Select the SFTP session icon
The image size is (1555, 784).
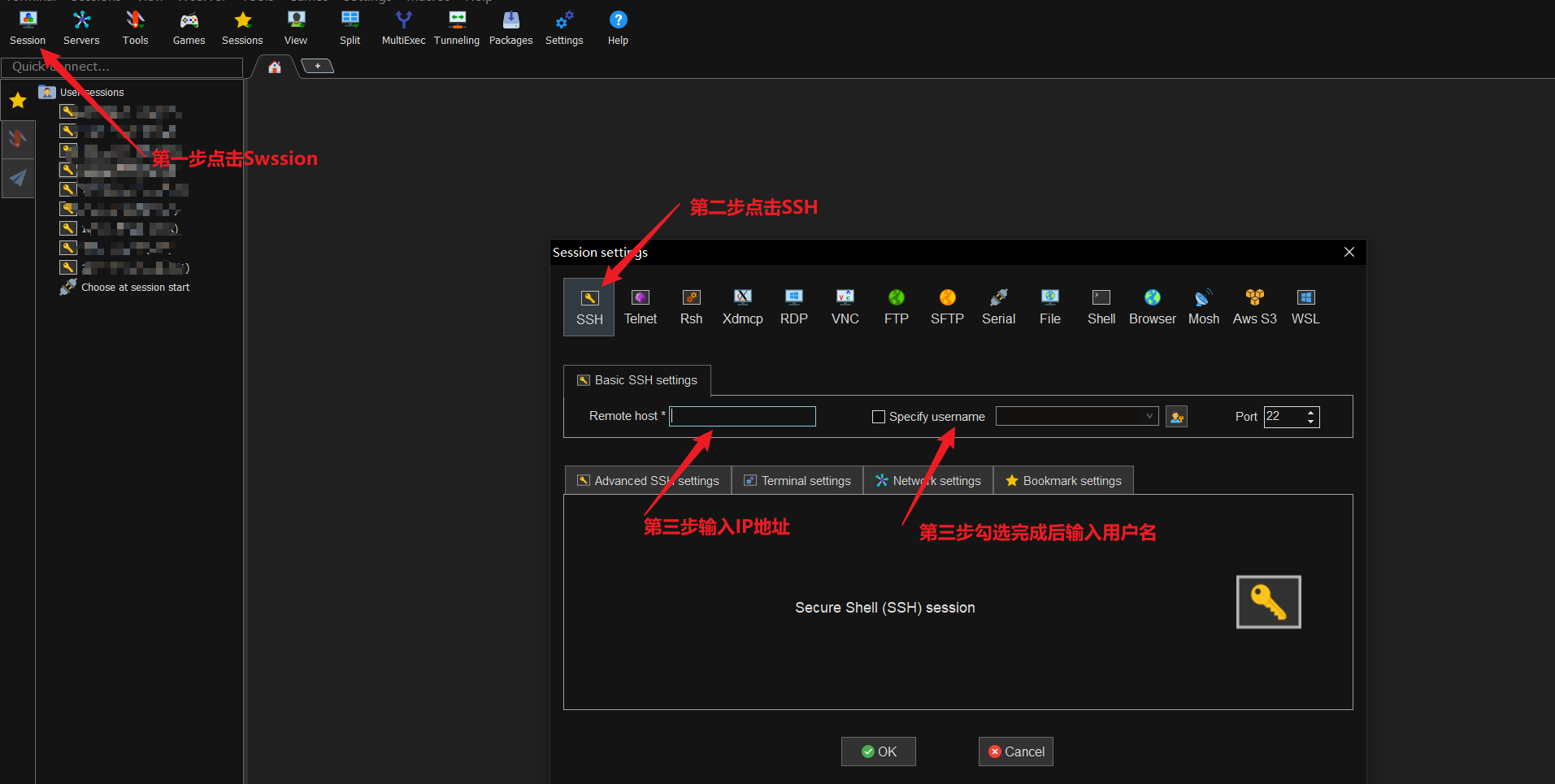[x=947, y=306]
